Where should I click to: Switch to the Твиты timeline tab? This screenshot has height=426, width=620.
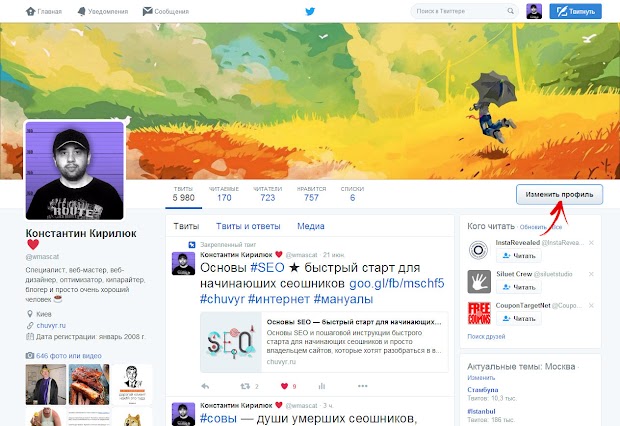coord(186,226)
